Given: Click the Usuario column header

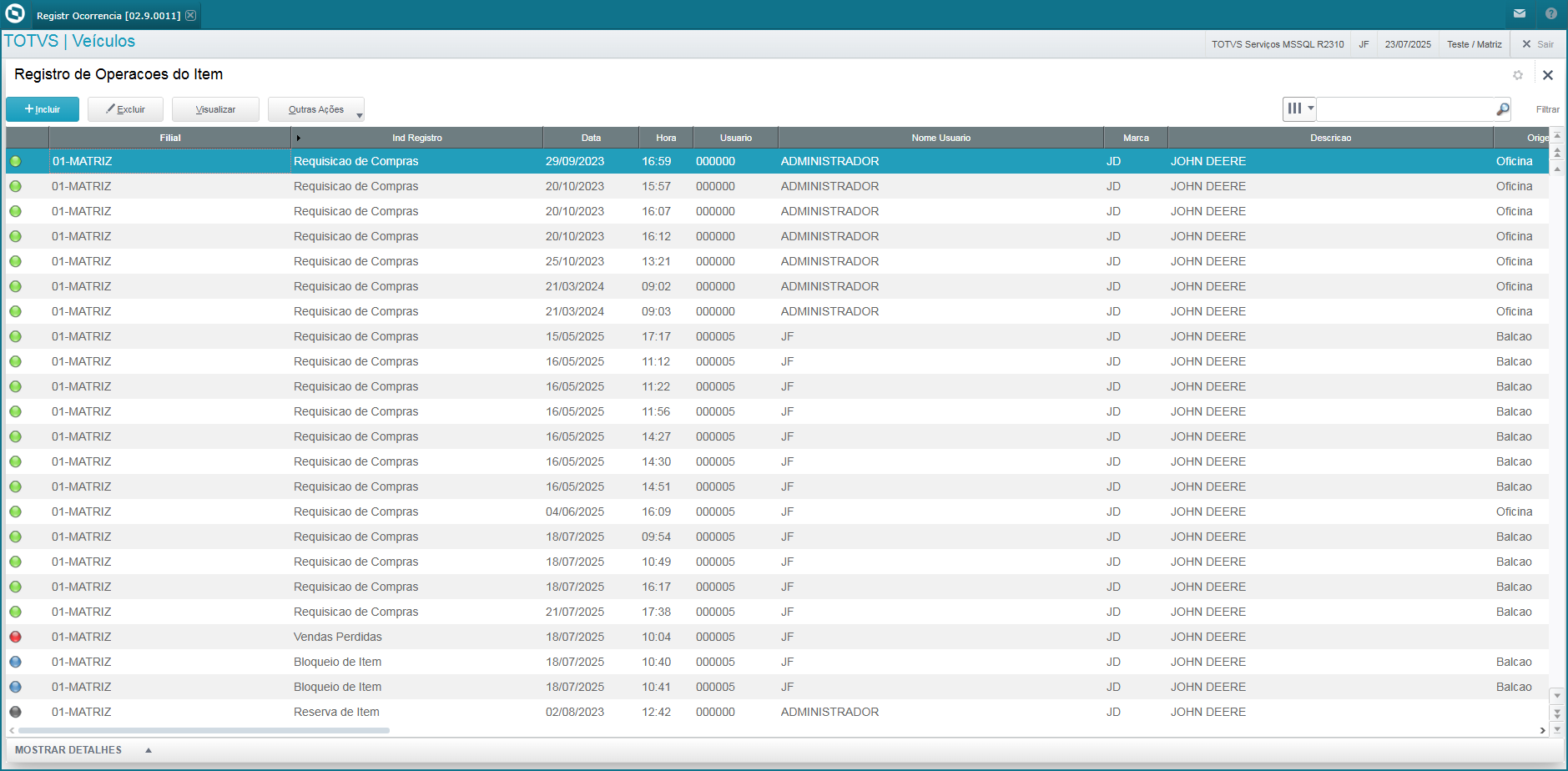Looking at the screenshot, I should click(735, 138).
